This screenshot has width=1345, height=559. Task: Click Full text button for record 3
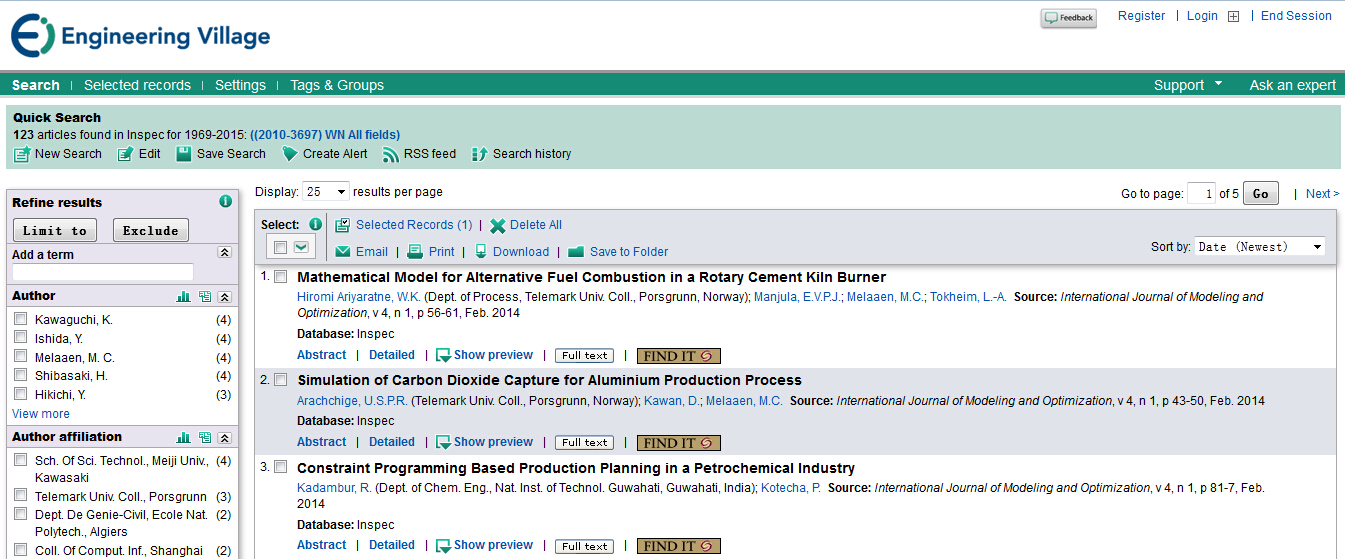pyautogui.click(x=585, y=547)
